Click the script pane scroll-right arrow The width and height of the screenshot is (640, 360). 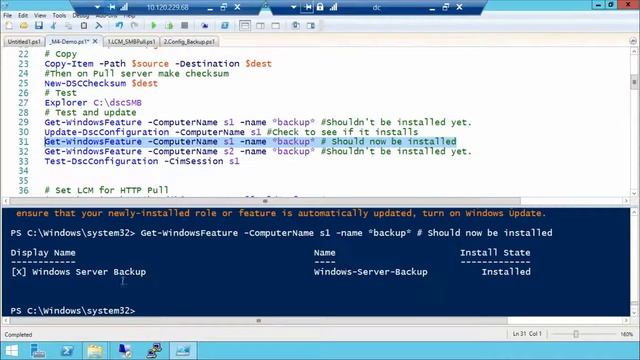(626, 201)
